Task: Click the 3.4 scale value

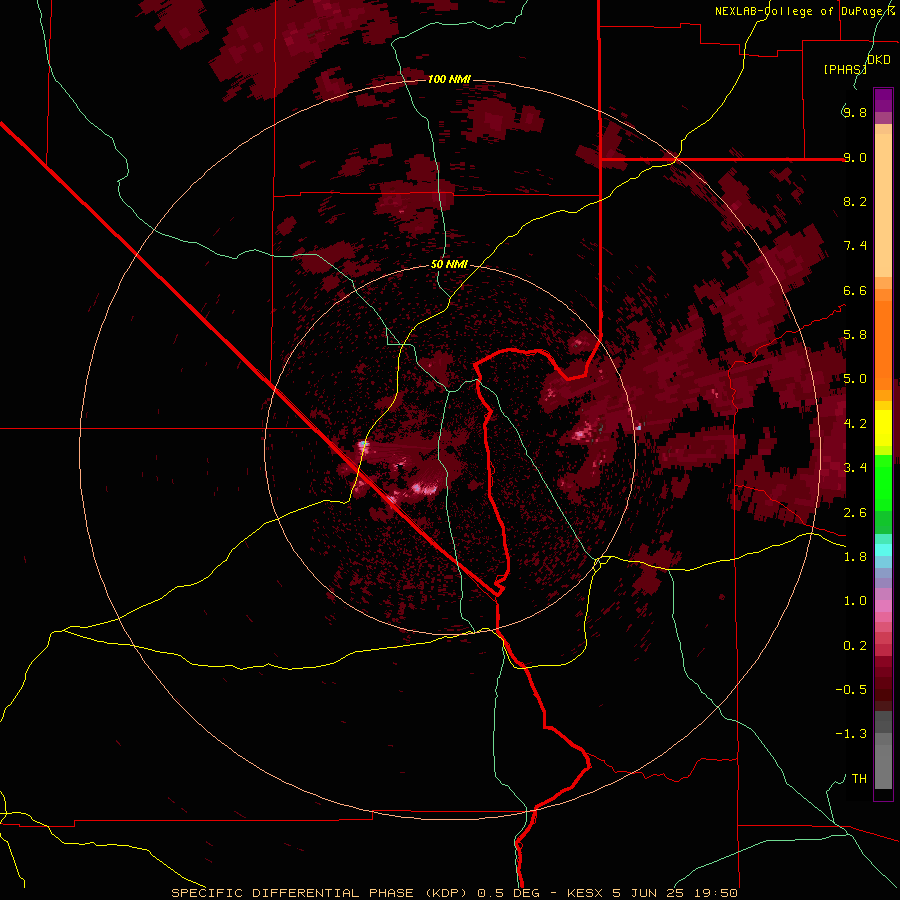Action: point(855,468)
